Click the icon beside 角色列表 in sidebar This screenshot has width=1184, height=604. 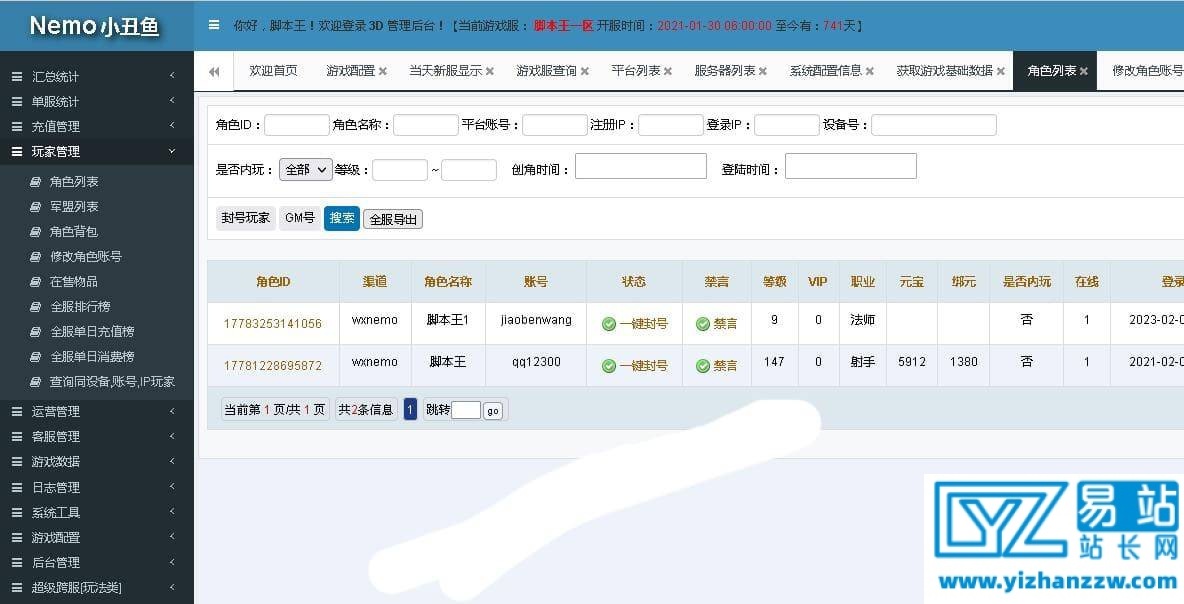[35, 182]
